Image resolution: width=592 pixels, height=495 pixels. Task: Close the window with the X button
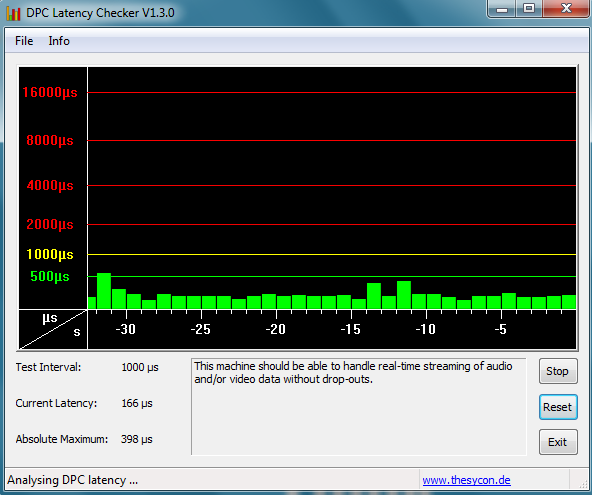coord(566,9)
